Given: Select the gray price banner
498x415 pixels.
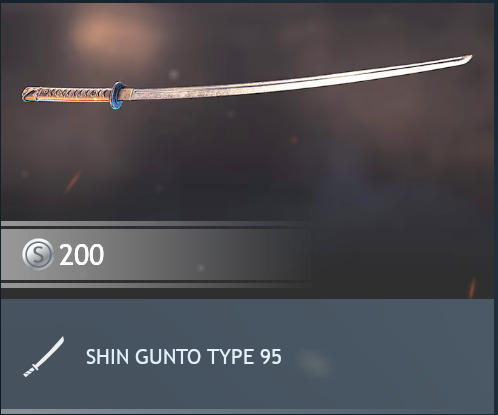Looking at the screenshot, I should click(157, 254).
